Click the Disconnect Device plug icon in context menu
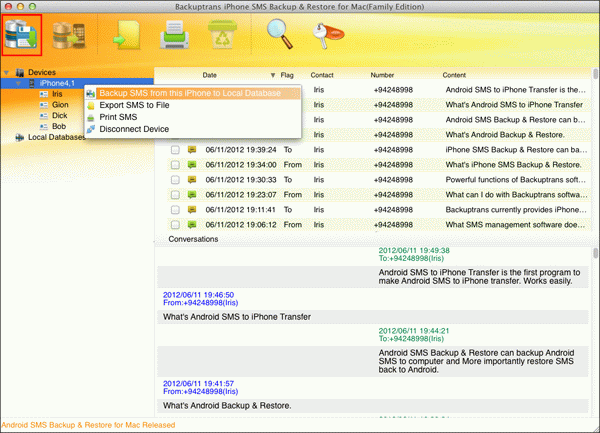Viewport: 600px width, 433px height. 91,129
